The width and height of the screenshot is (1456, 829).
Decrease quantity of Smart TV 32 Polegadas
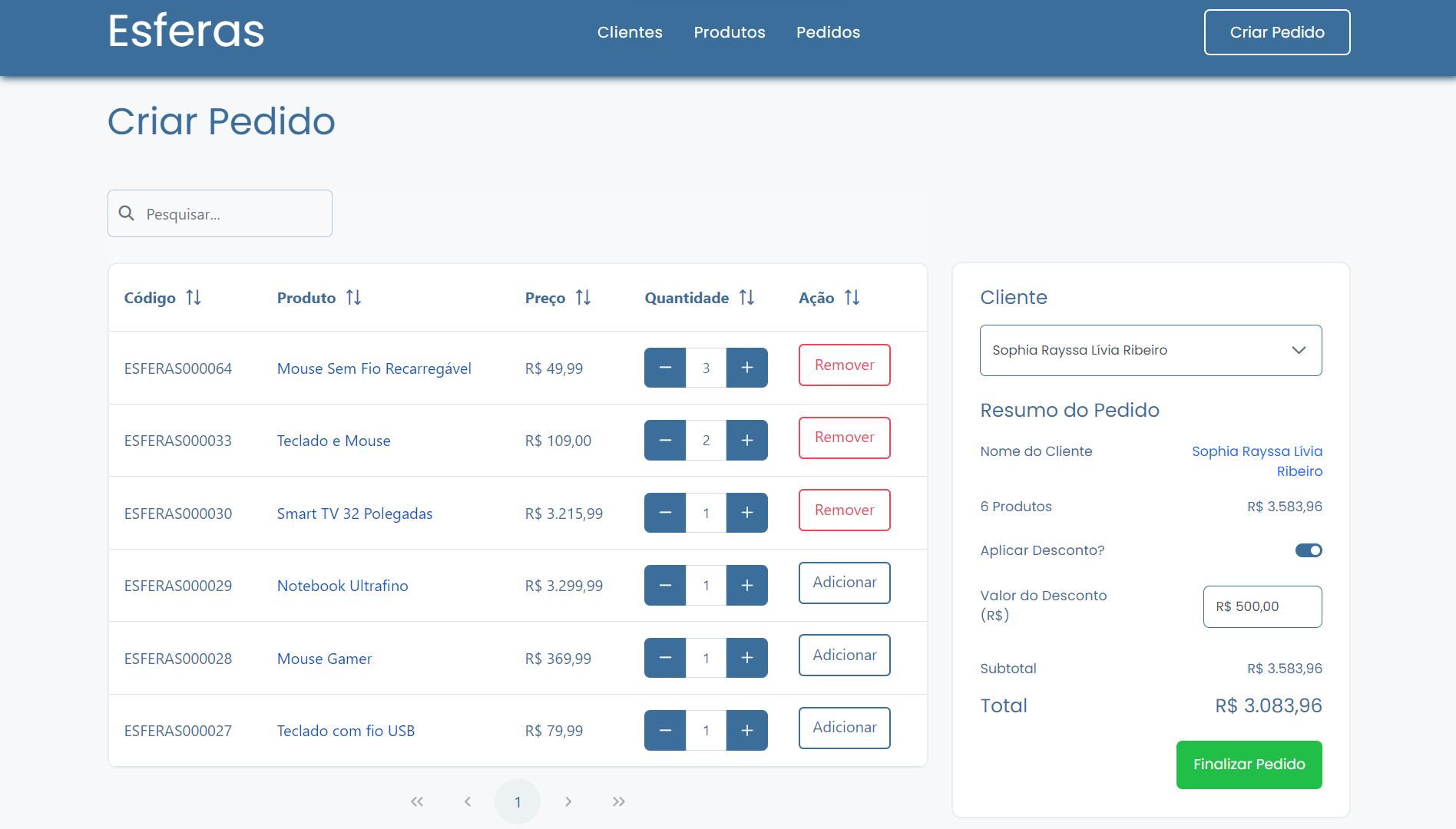click(665, 513)
